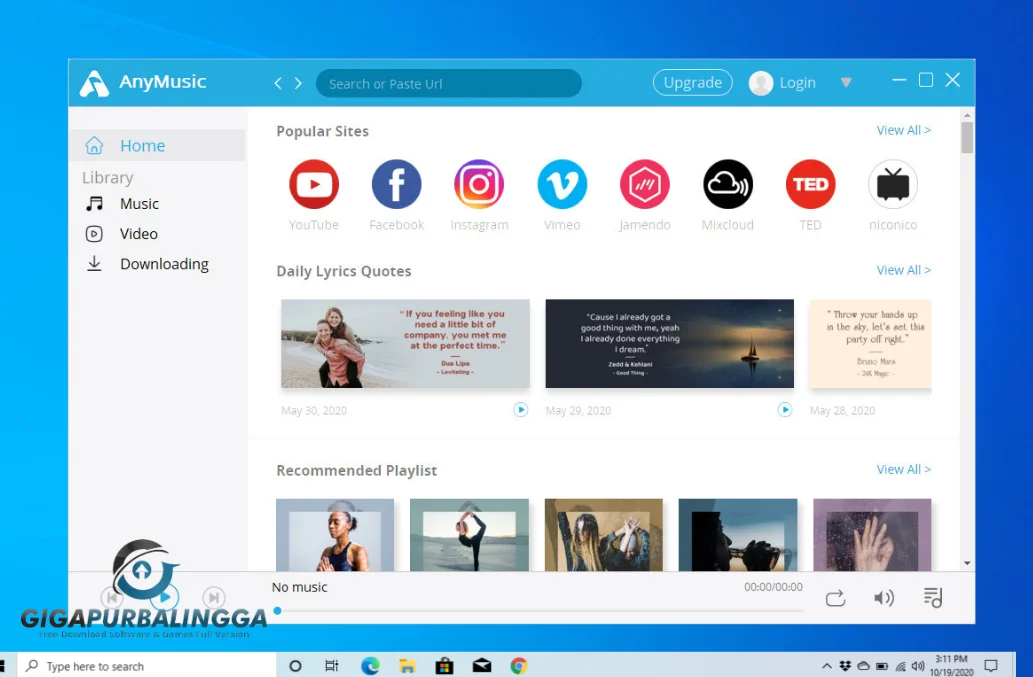The width and height of the screenshot is (1033, 677).
Task: Click the Search or Paste Url field
Action: point(449,84)
